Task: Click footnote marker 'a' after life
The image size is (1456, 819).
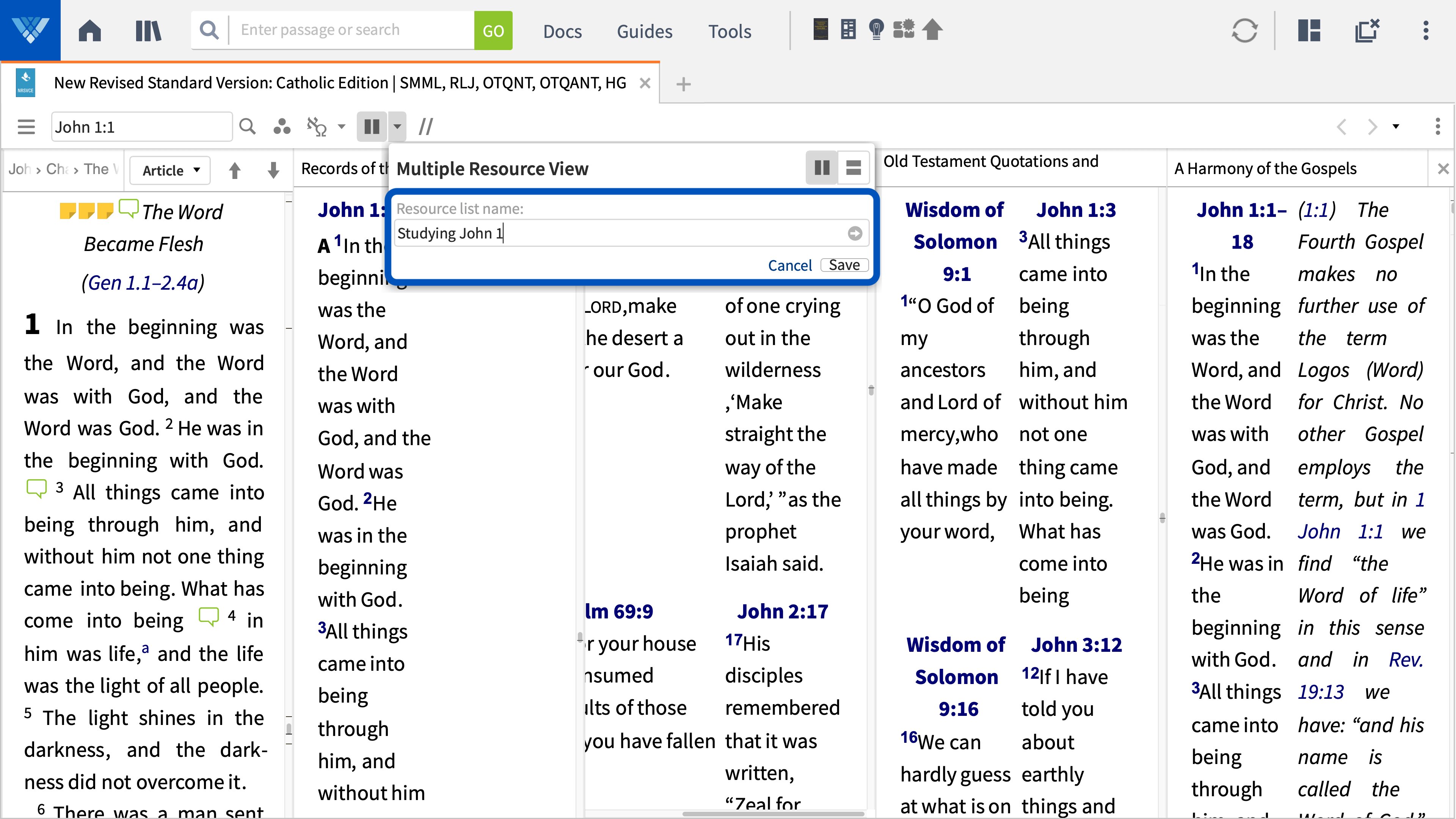Action: [x=145, y=648]
